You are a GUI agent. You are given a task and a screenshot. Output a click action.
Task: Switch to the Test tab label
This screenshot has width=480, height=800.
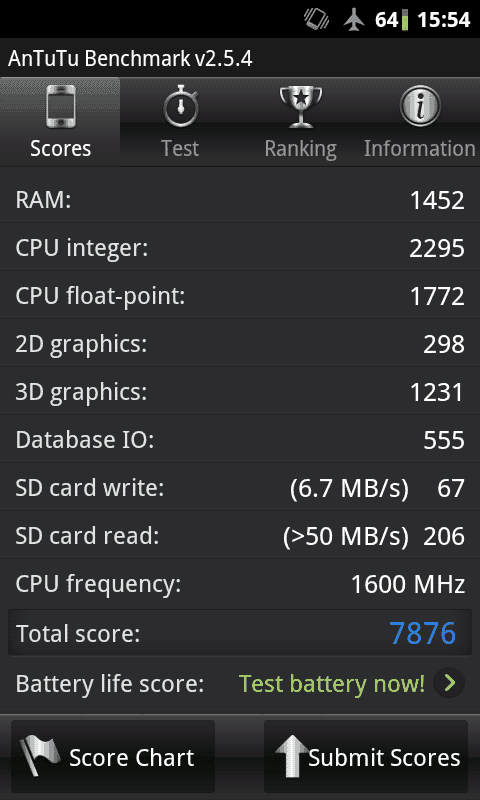click(x=180, y=148)
